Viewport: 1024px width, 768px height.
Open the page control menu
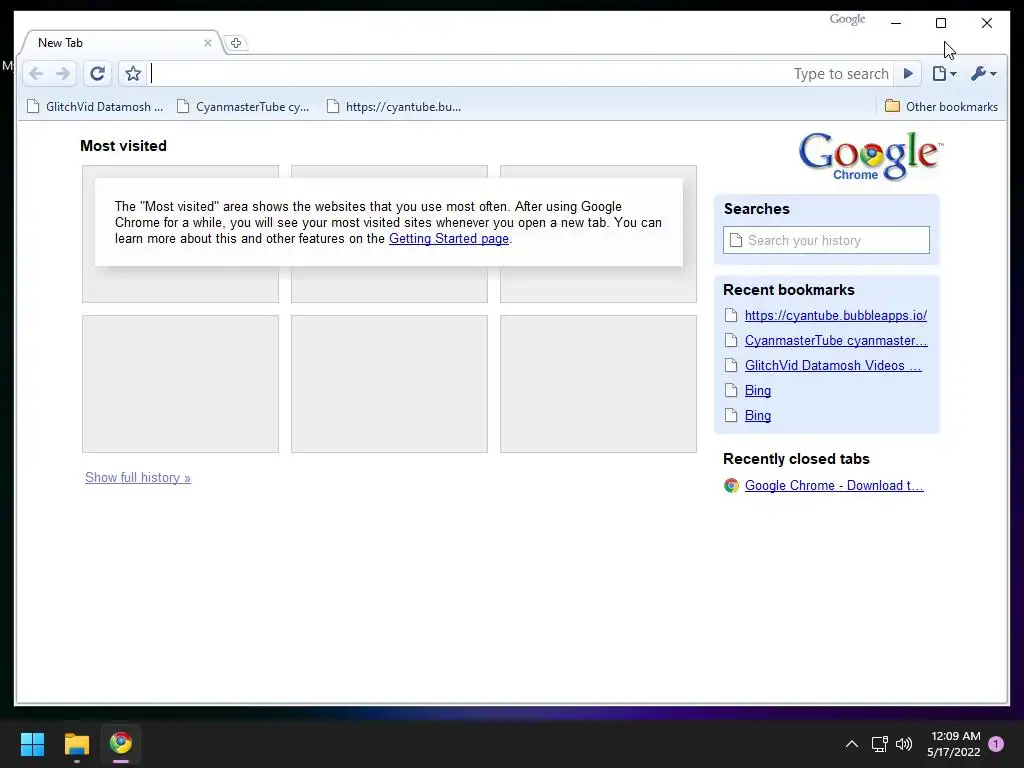click(x=944, y=74)
